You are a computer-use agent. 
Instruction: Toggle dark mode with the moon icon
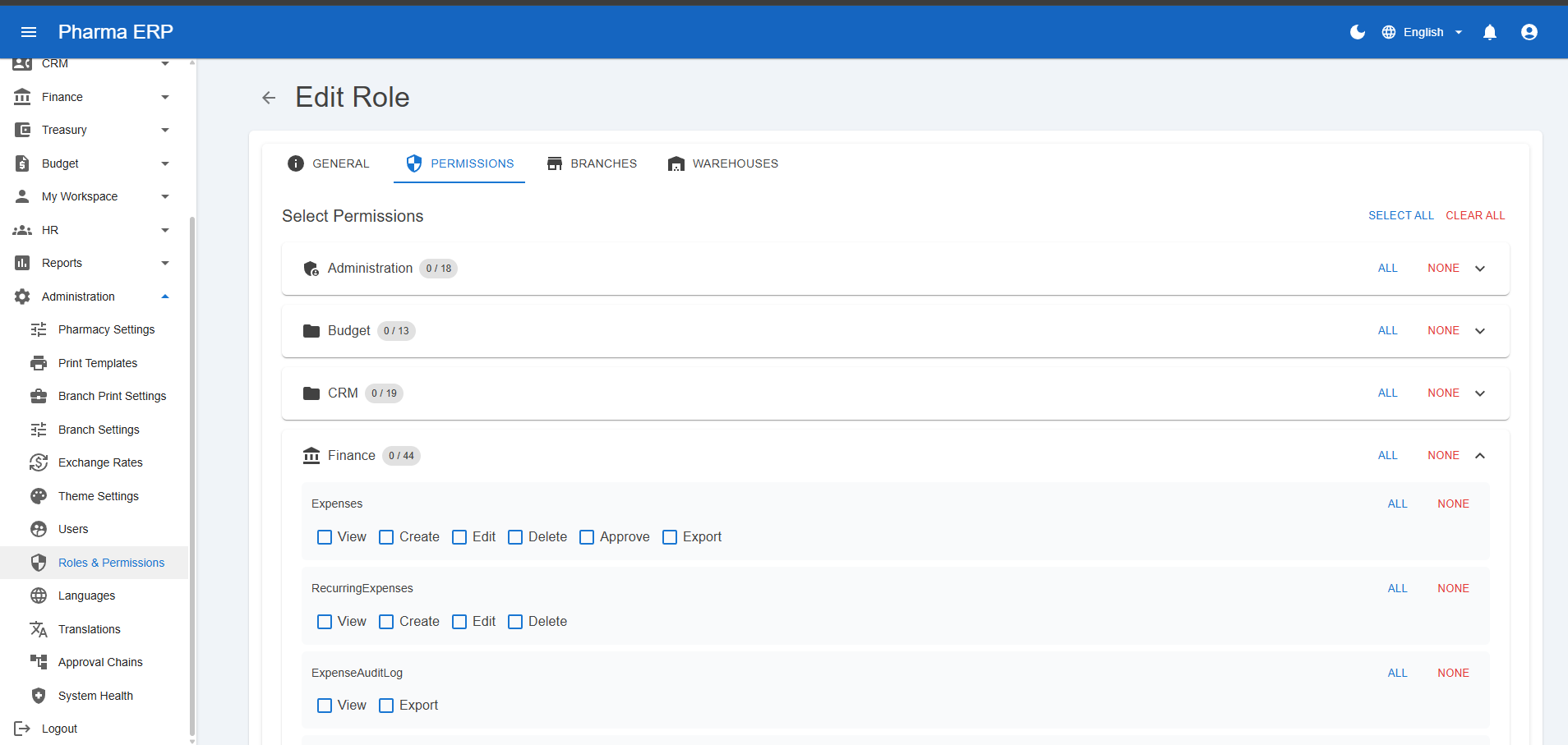[x=1357, y=32]
